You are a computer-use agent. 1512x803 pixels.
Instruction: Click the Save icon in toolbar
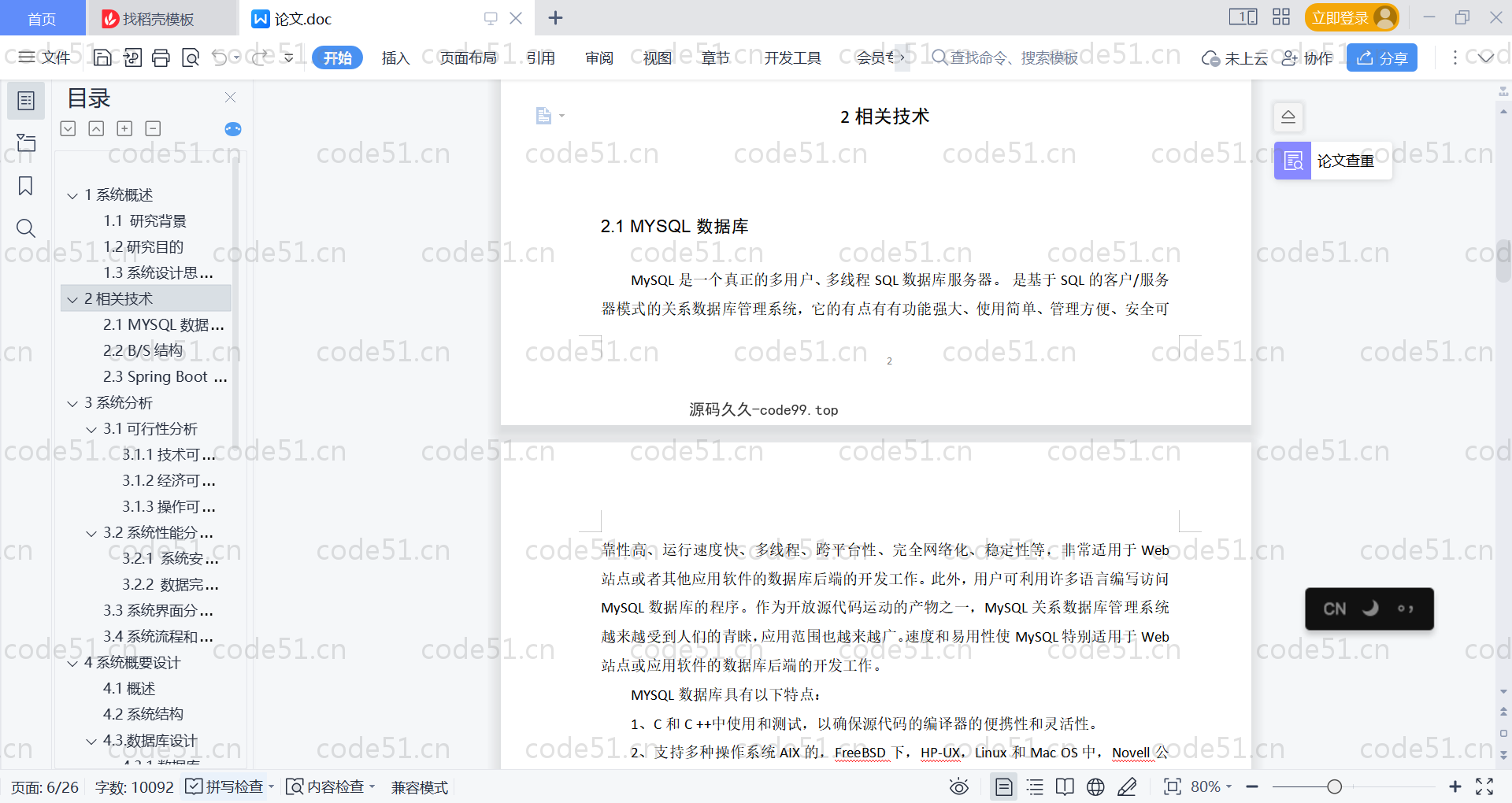pyautogui.click(x=102, y=57)
